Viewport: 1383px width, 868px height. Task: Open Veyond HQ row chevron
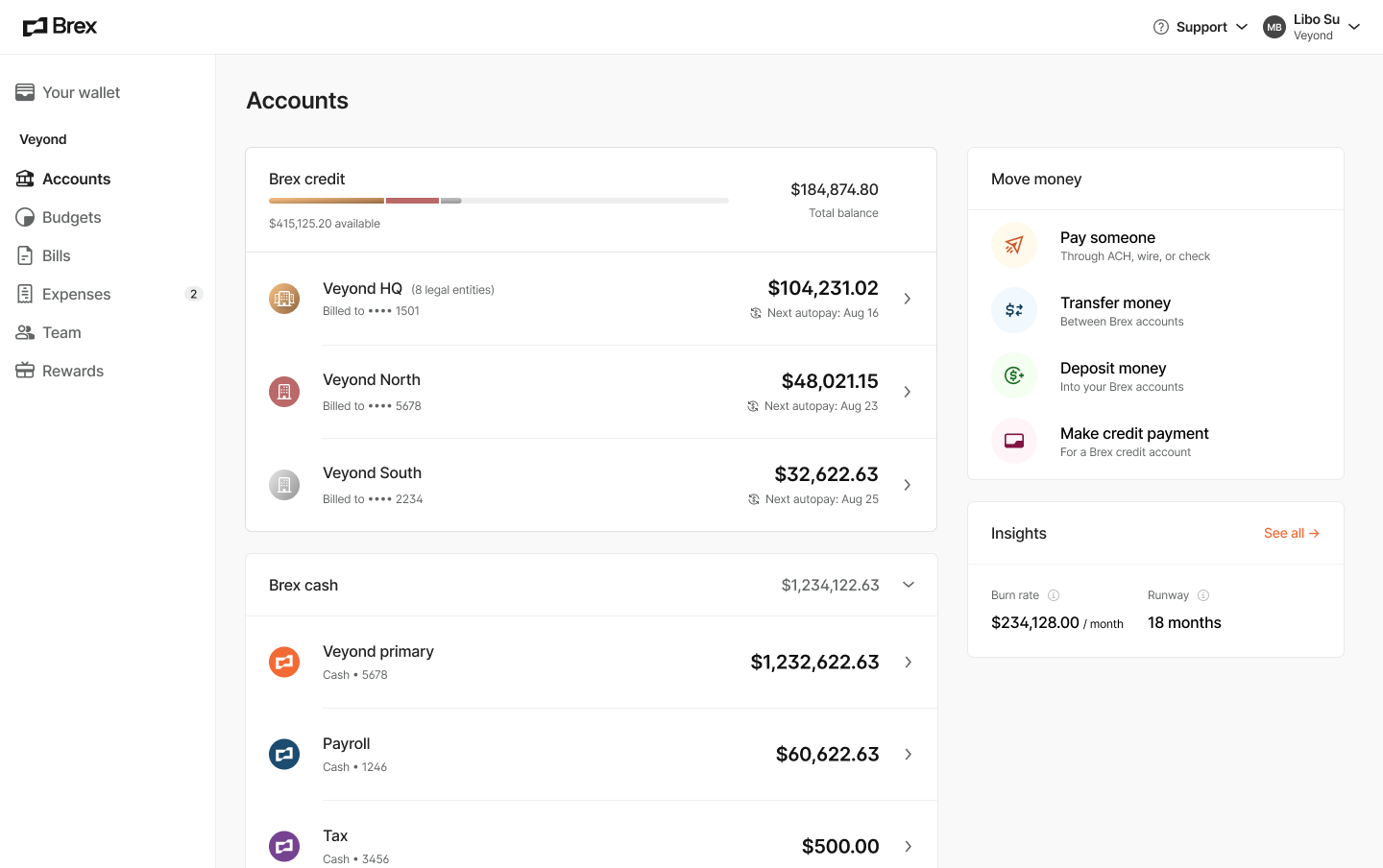click(908, 299)
